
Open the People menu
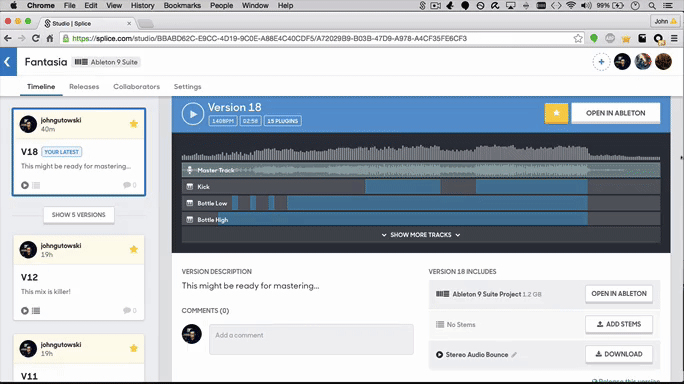coord(222,6)
